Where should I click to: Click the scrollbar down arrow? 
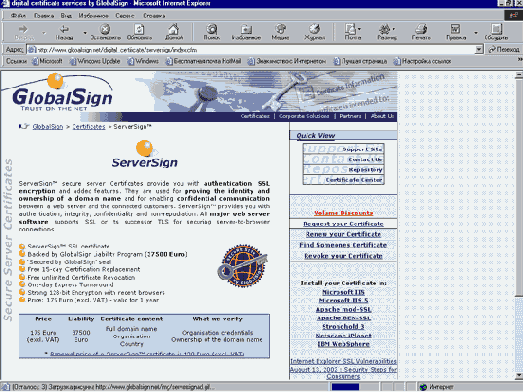tap(519, 376)
